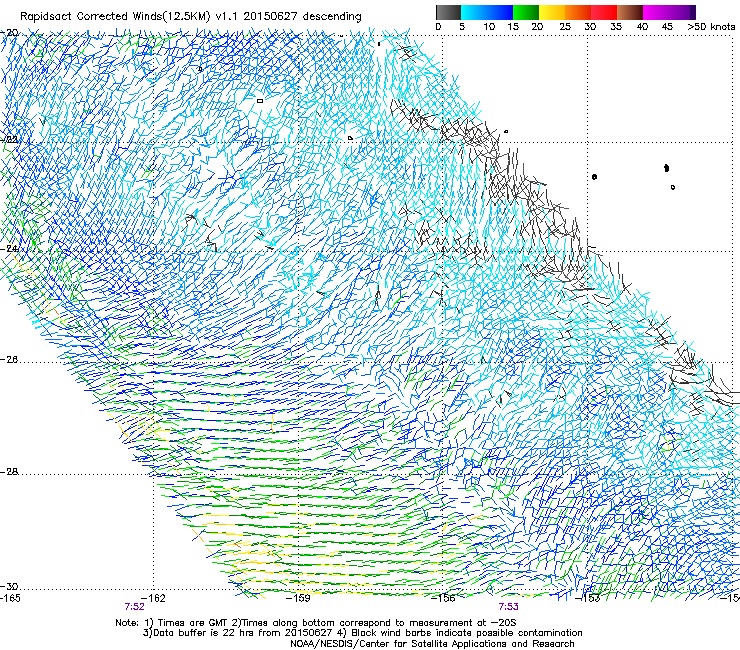This screenshot has height=650, width=740.
Task: Click the red 30-35 knots legend swatch
Action: click(604, 12)
